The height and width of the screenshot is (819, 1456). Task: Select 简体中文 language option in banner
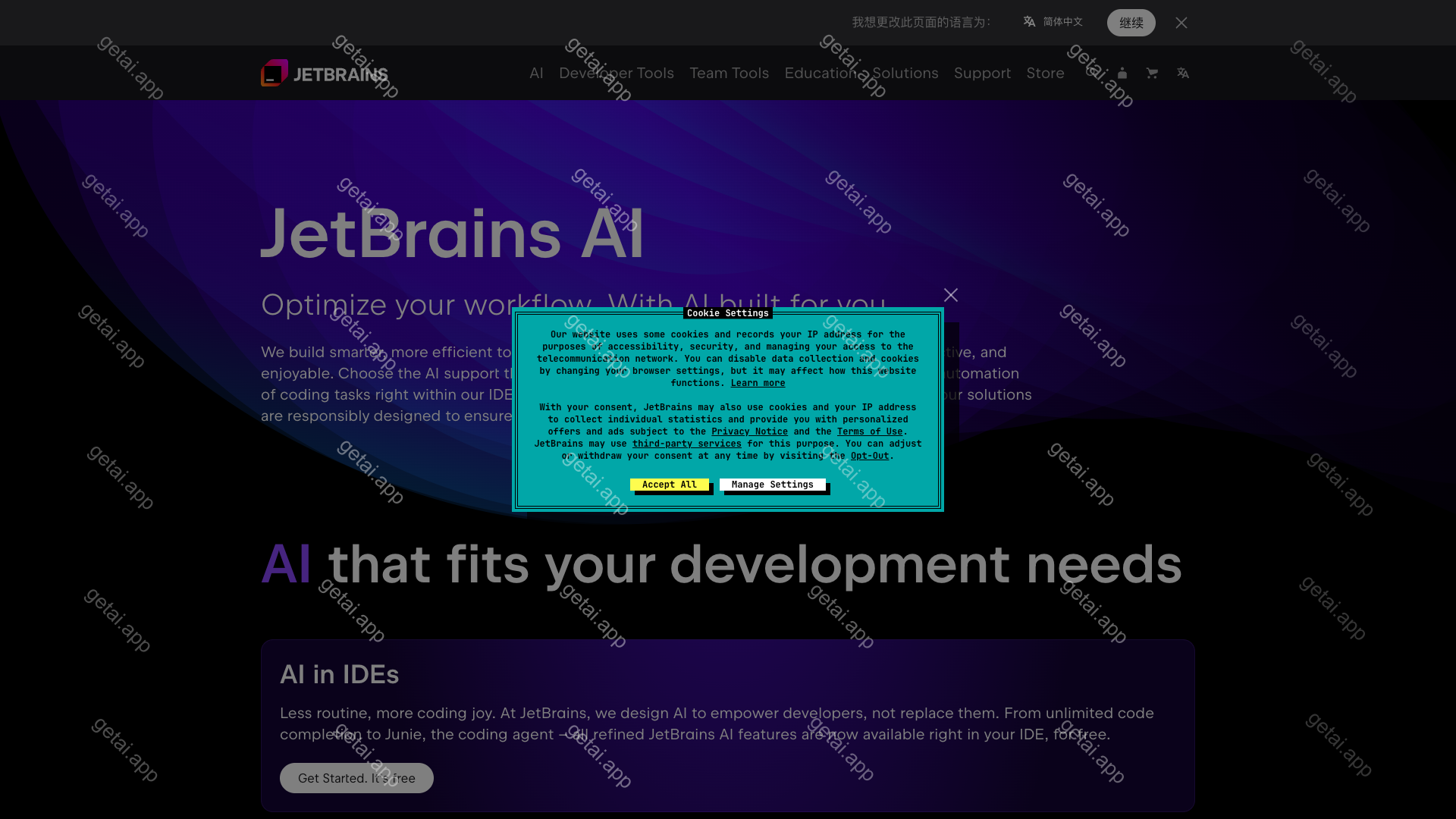coord(1053,22)
